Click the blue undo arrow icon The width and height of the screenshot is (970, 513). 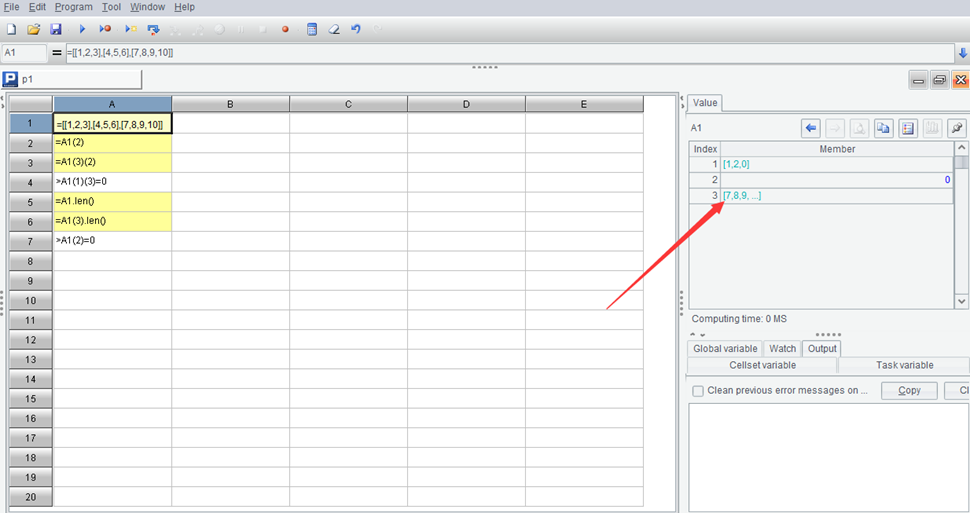[x=356, y=30]
